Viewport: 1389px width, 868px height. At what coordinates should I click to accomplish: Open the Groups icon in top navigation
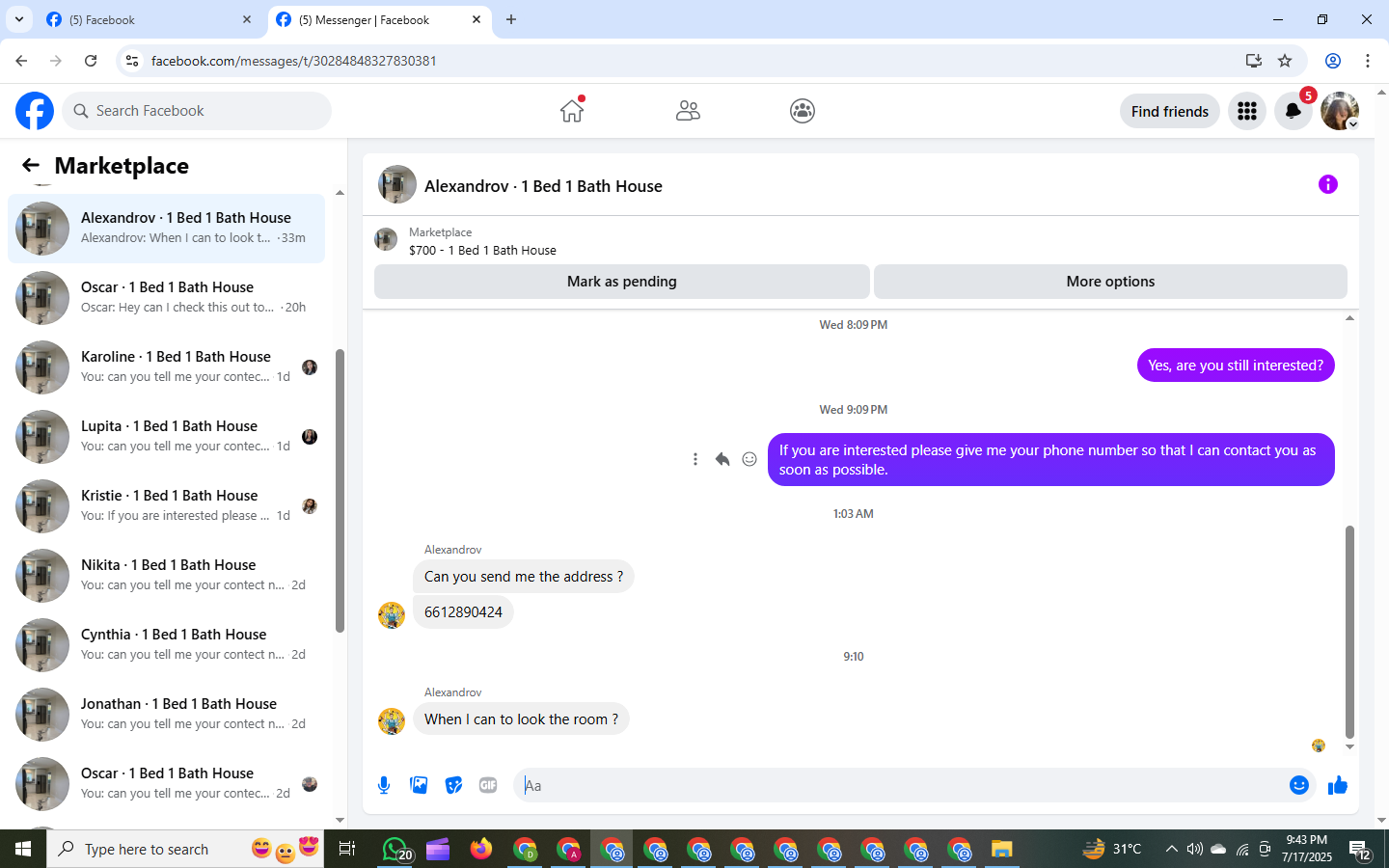[803, 111]
